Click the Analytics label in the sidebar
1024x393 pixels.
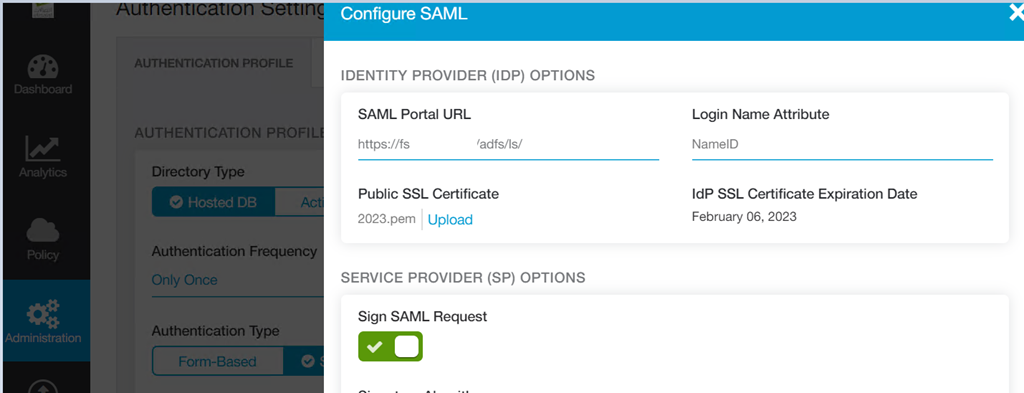[42, 172]
